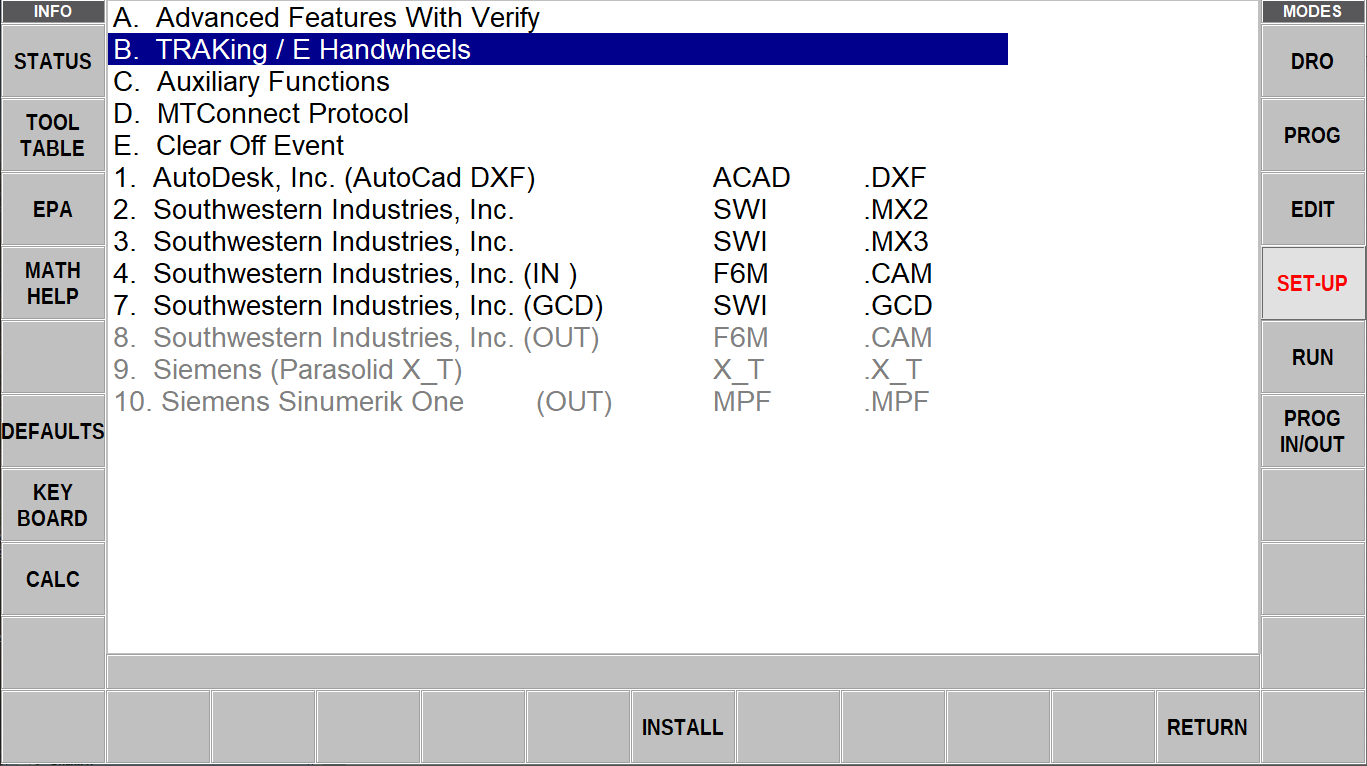
Task: Open the STATUS info panel
Action: 53,62
